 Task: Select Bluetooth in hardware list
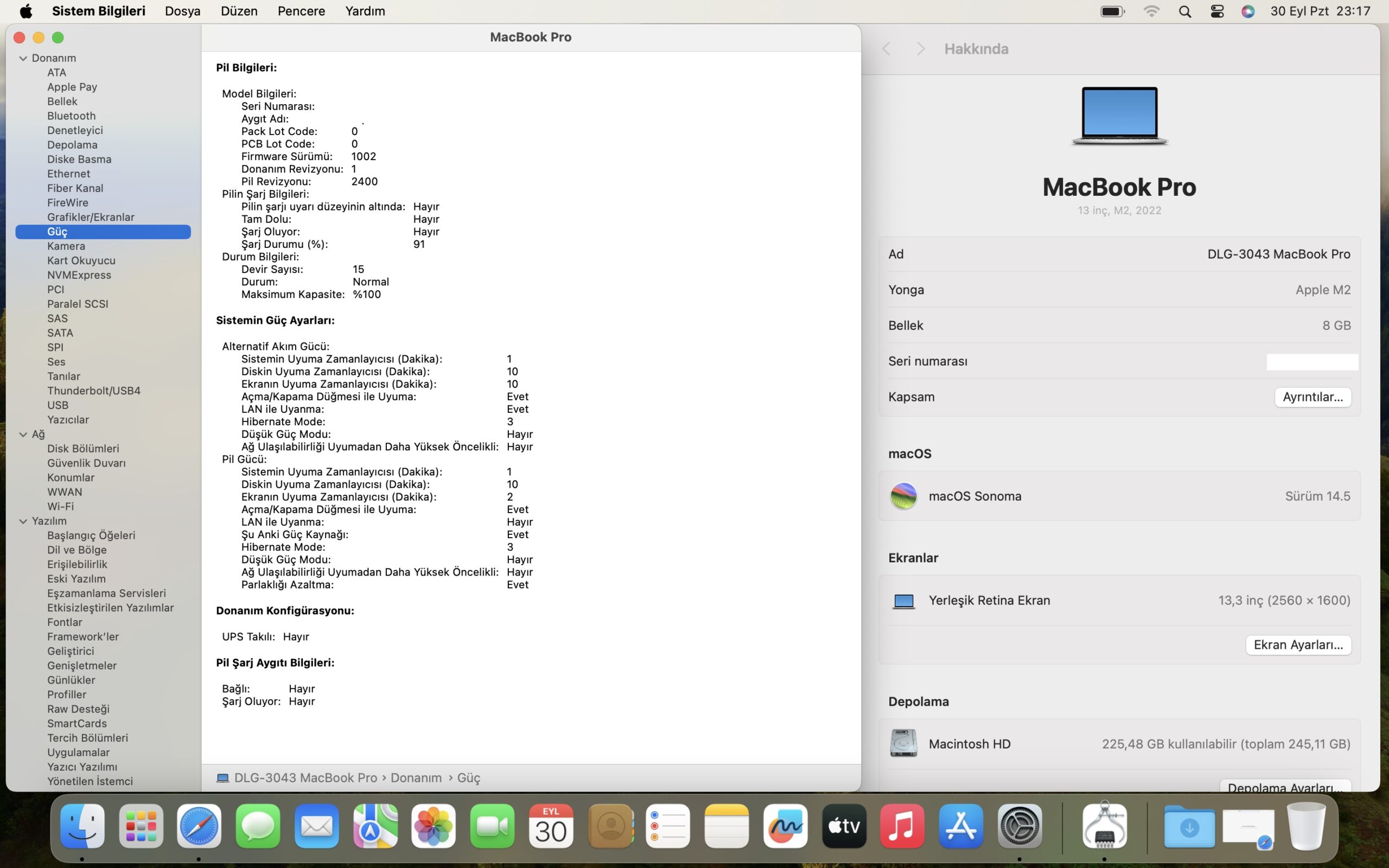tap(71, 116)
